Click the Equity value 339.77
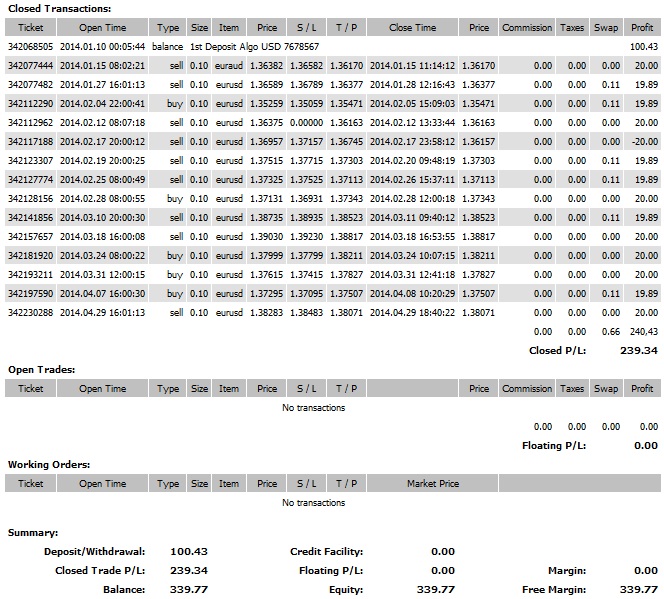This screenshot has height=599, width=664. pos(436,590)
